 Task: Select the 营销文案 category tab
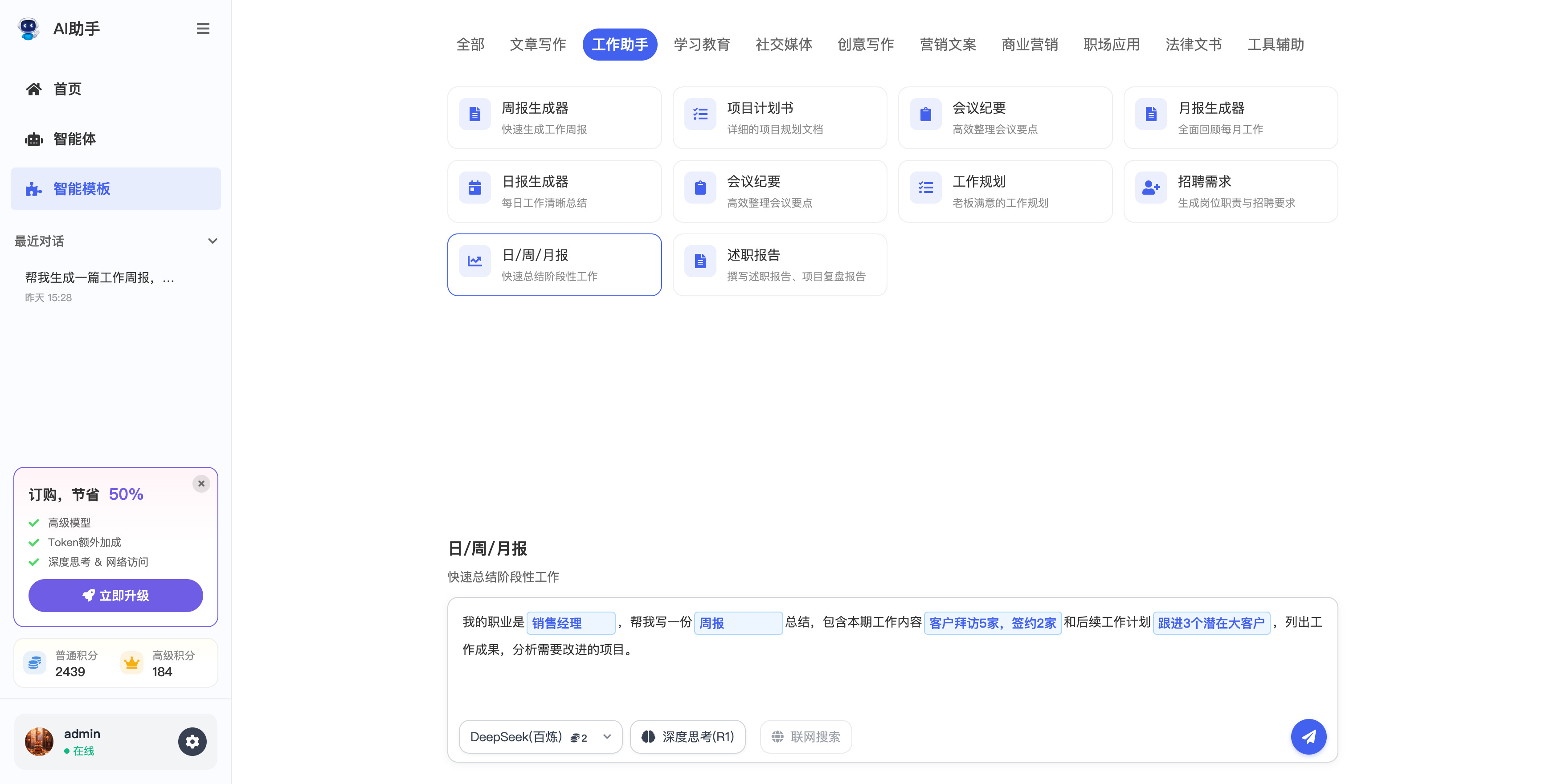949,45
